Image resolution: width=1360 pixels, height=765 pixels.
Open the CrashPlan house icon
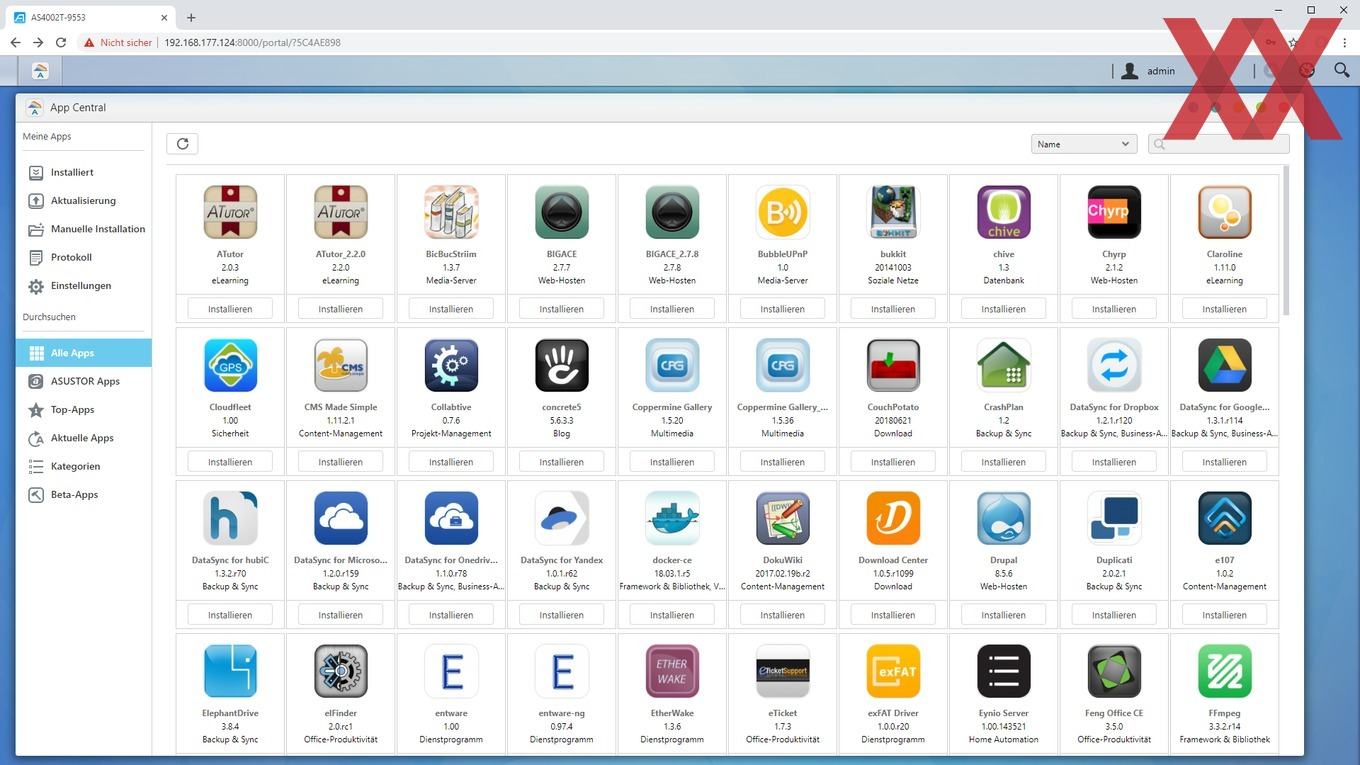click(x=1003, y=365)
